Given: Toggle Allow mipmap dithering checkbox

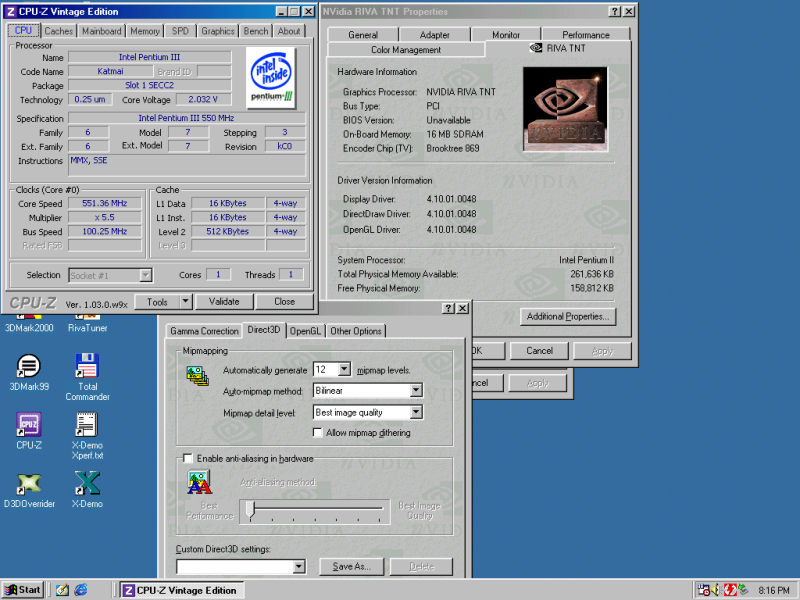Looking at the screenshot, I should [317, 433].
